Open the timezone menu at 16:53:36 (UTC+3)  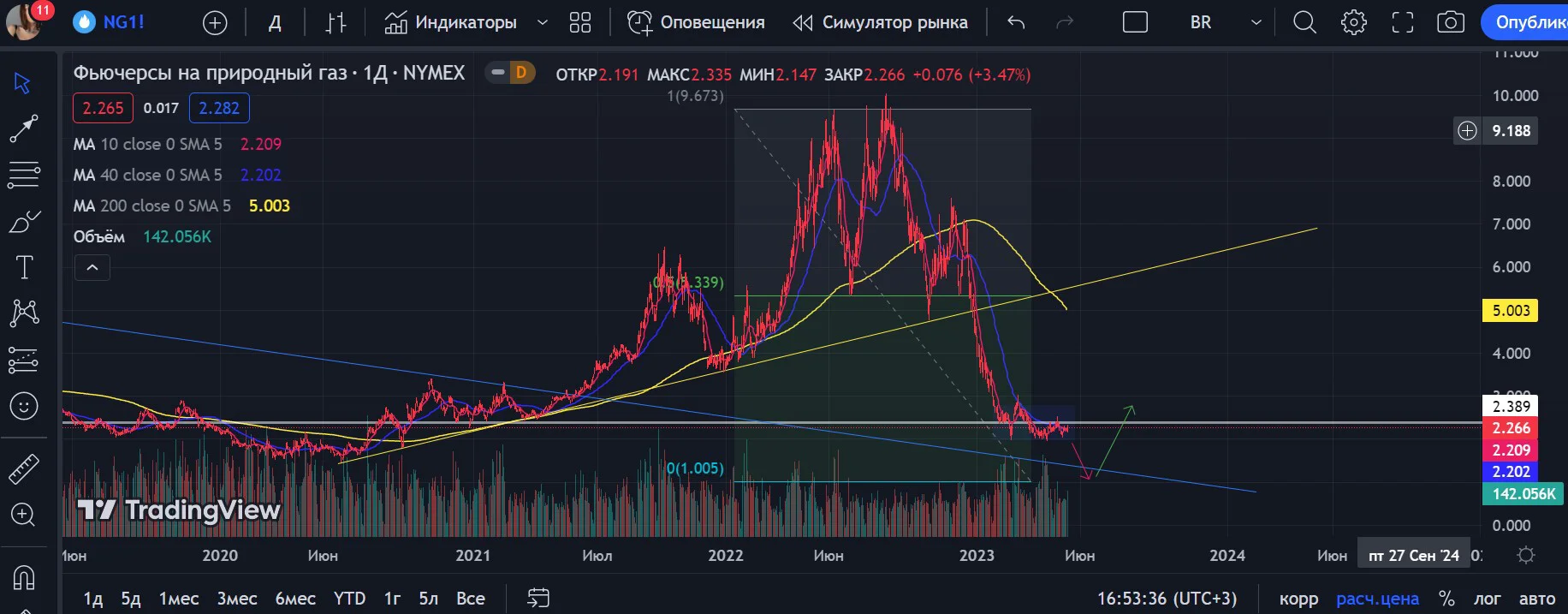(1167, 599)
